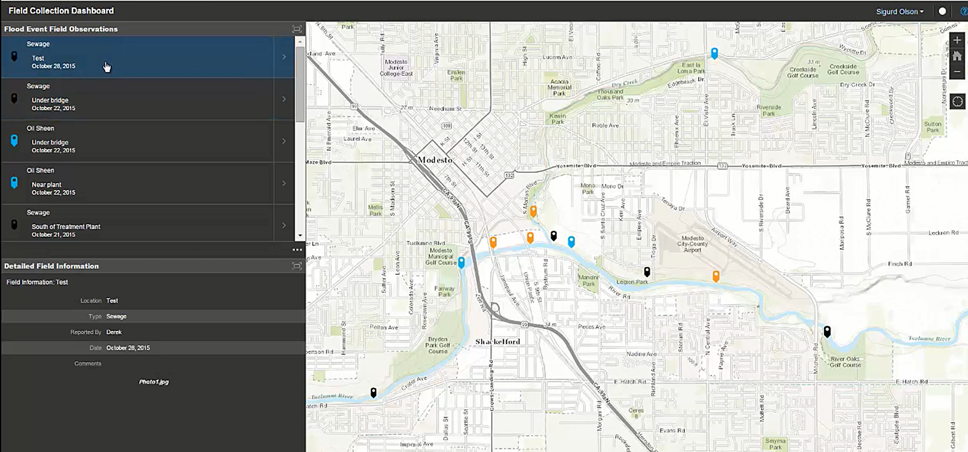Click the Type value Sewage in details
This screenshot has width=968, height=452.
116,316
